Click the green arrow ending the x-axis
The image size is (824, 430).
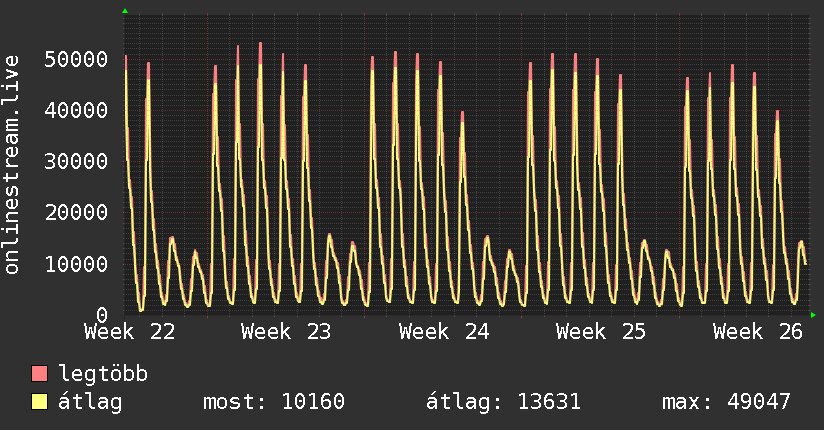[813, 315]
